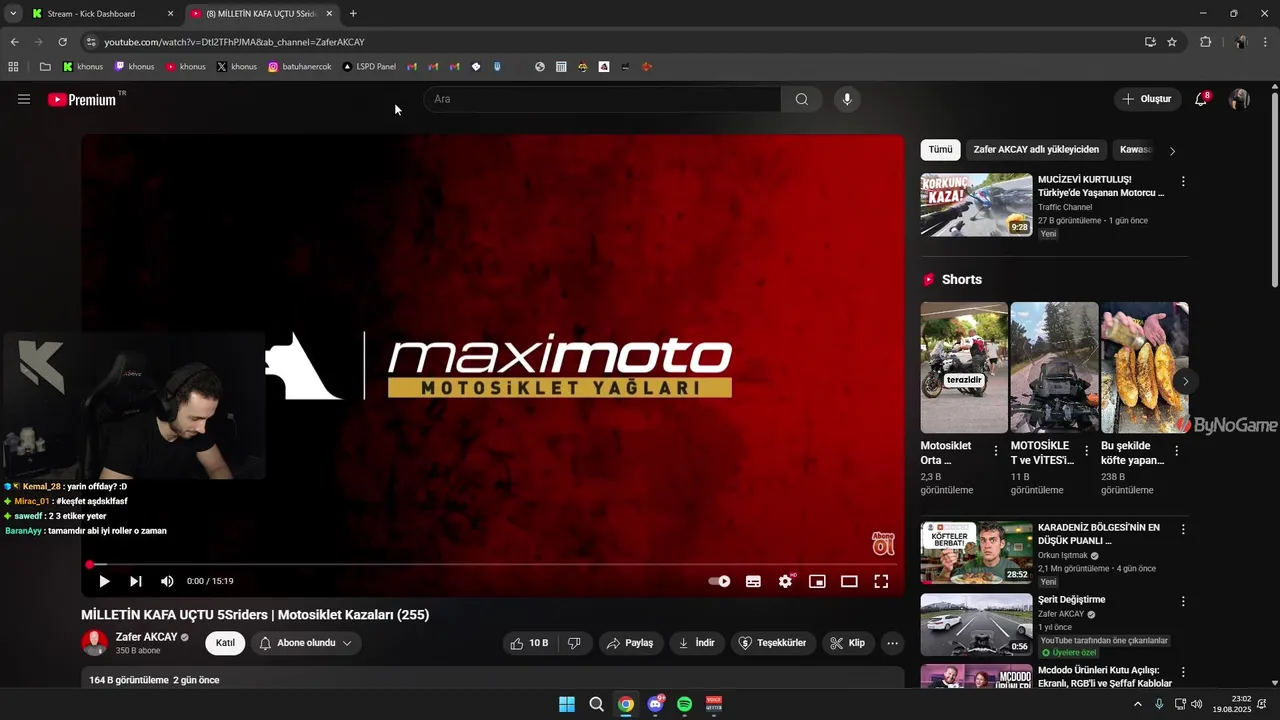The height and width of the screenshot is (720, 1280).
Task: Click the Oluştur create button
Action: (x=1147, y=99)
